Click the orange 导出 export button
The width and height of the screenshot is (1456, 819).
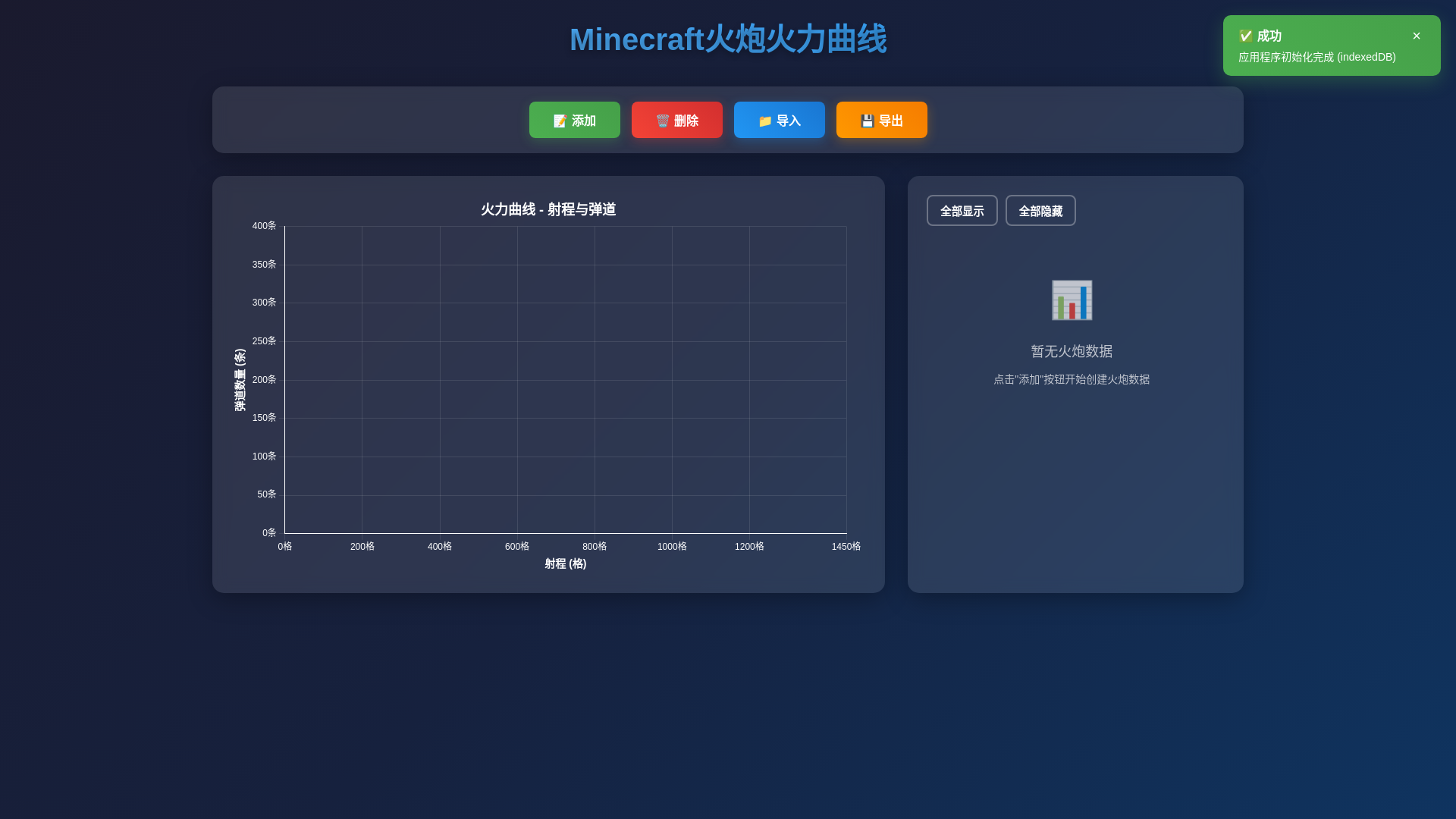point(881,120)
